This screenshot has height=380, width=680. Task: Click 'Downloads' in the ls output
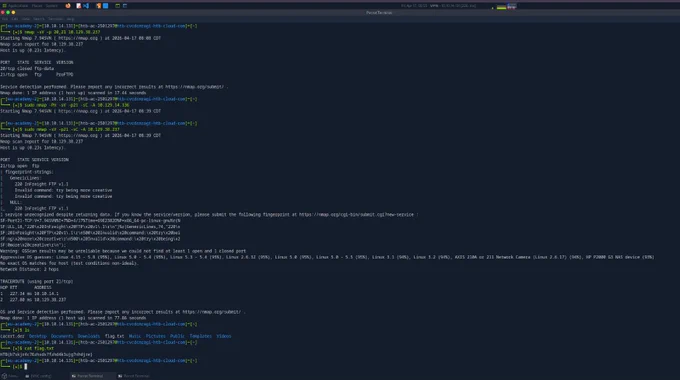point(88,336)
